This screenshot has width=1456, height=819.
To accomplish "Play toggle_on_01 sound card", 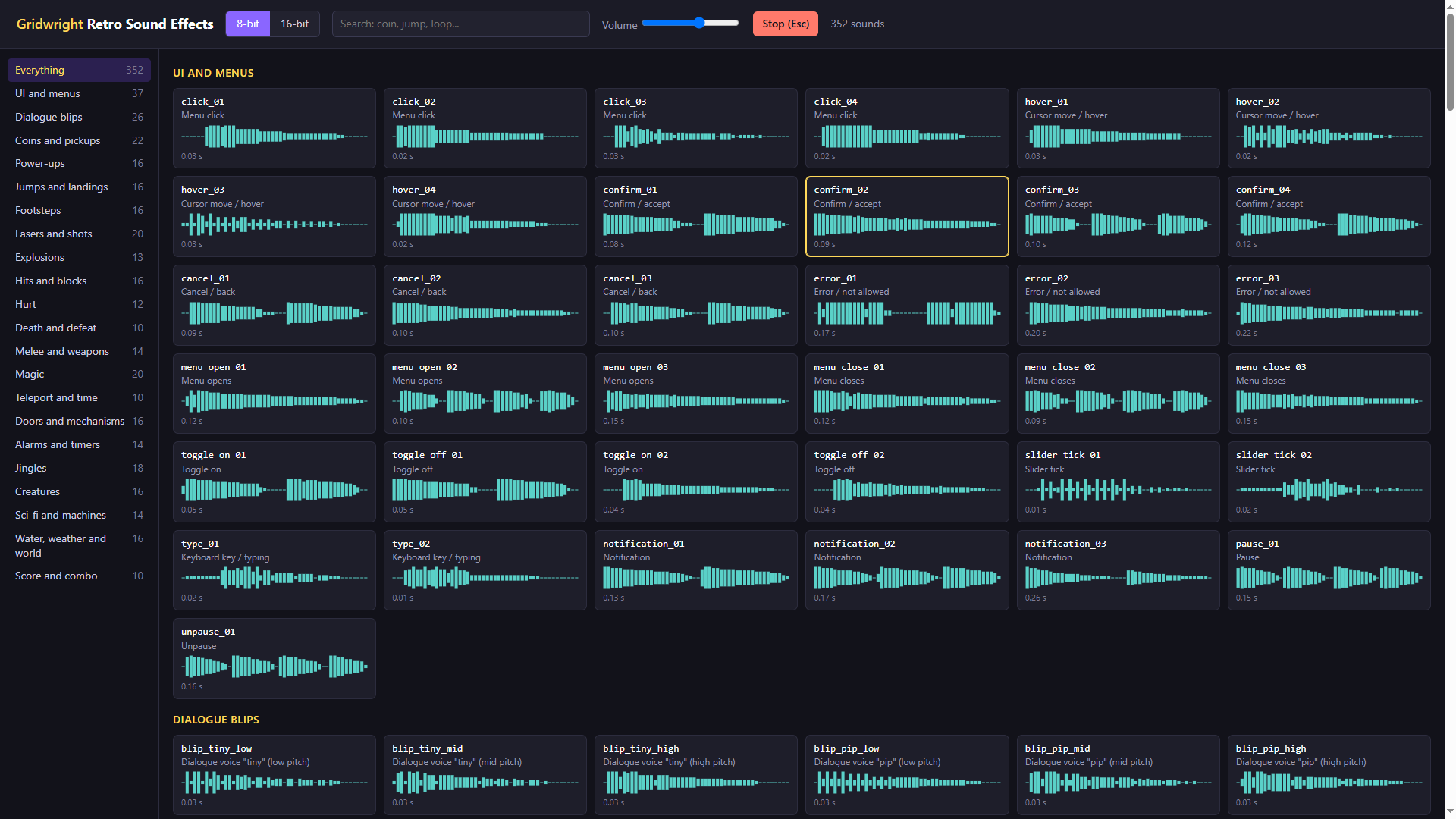I will (x=275, y=482).
